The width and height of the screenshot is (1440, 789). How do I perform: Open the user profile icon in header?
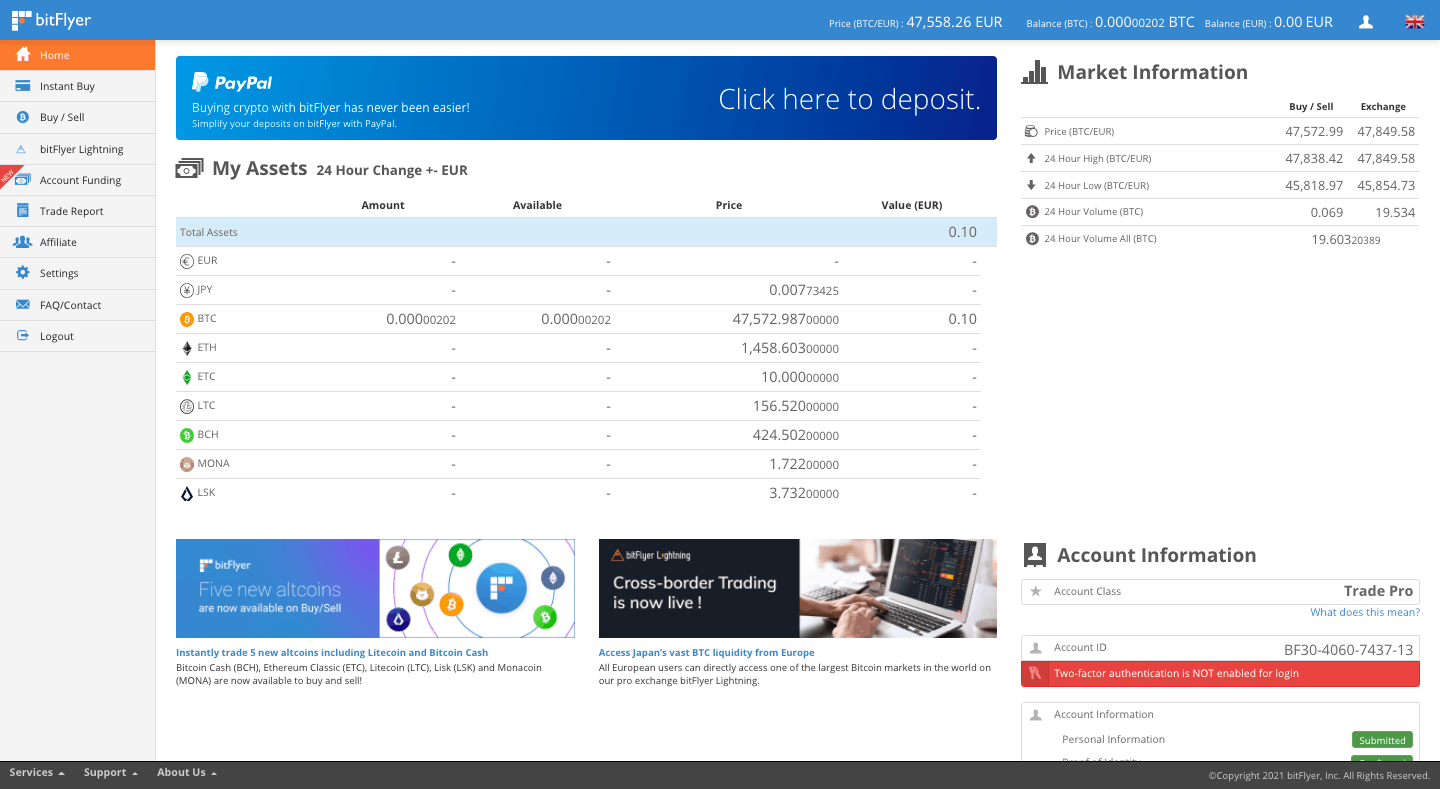[1366, 22]
